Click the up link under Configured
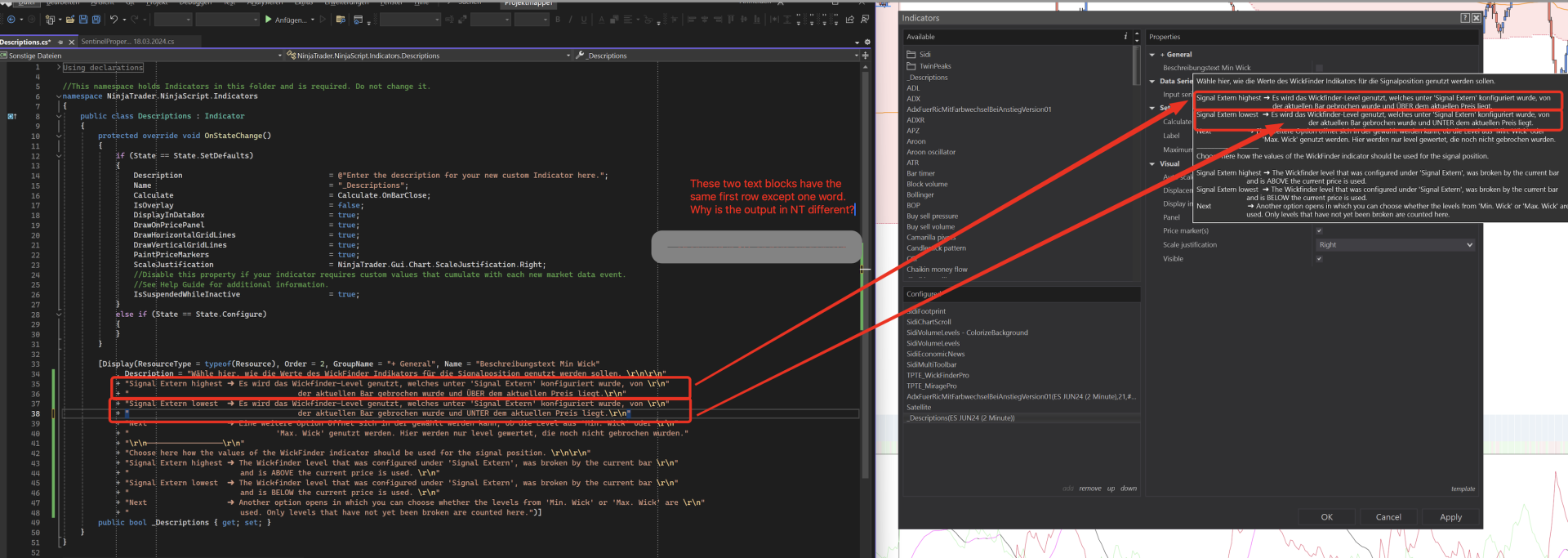The width and height of the screenshot is (1568, 558). click(x=1111, y=489)
